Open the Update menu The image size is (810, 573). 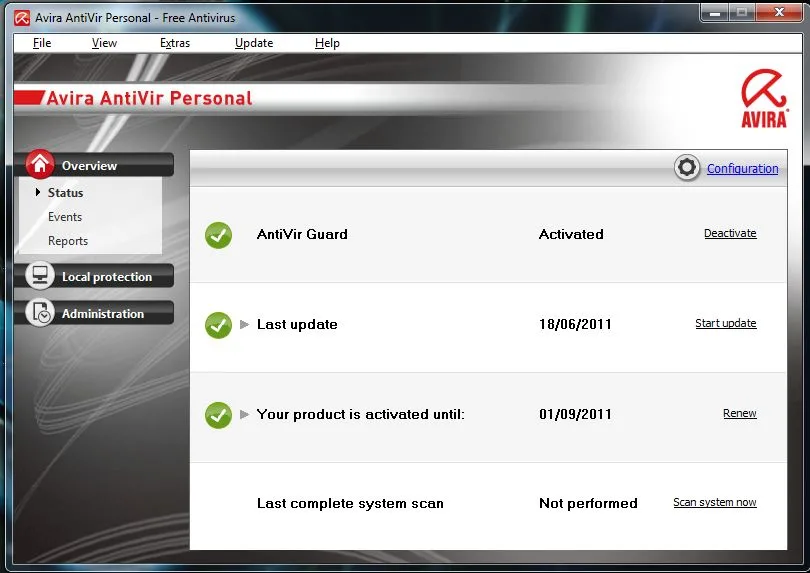pyautogui.click(x=254, y=43)
